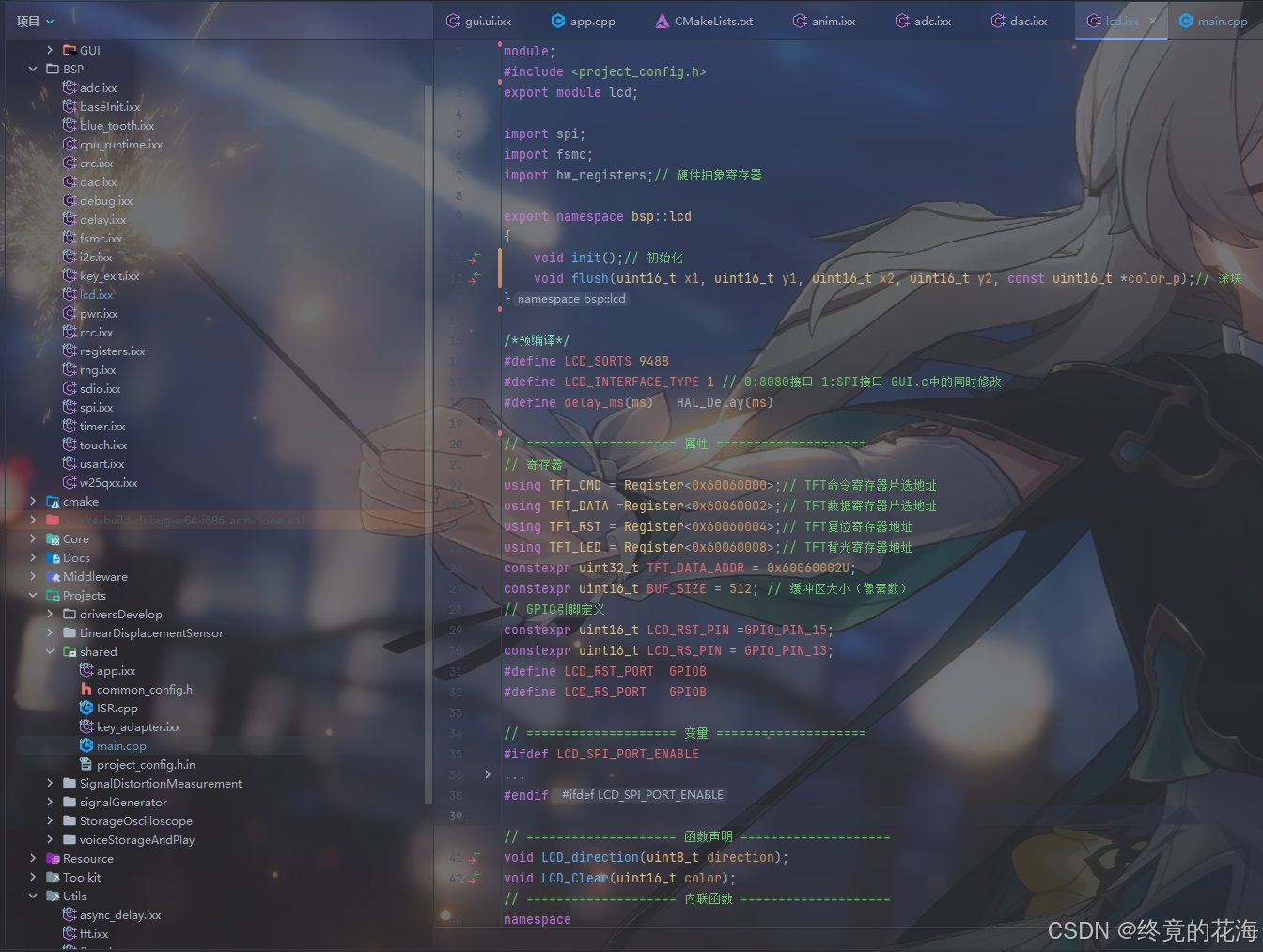Collapse the BSP folder
Image resolution: width=1263 pixels, height=952 pixels.
click(33, 69)
